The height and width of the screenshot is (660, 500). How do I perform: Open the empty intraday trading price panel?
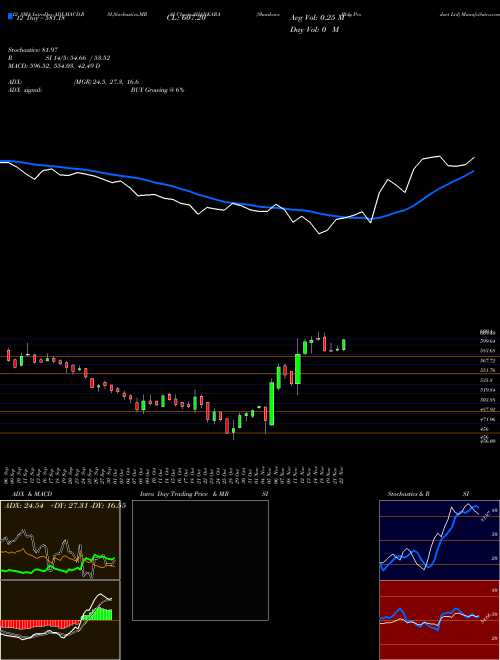point(200,560)
